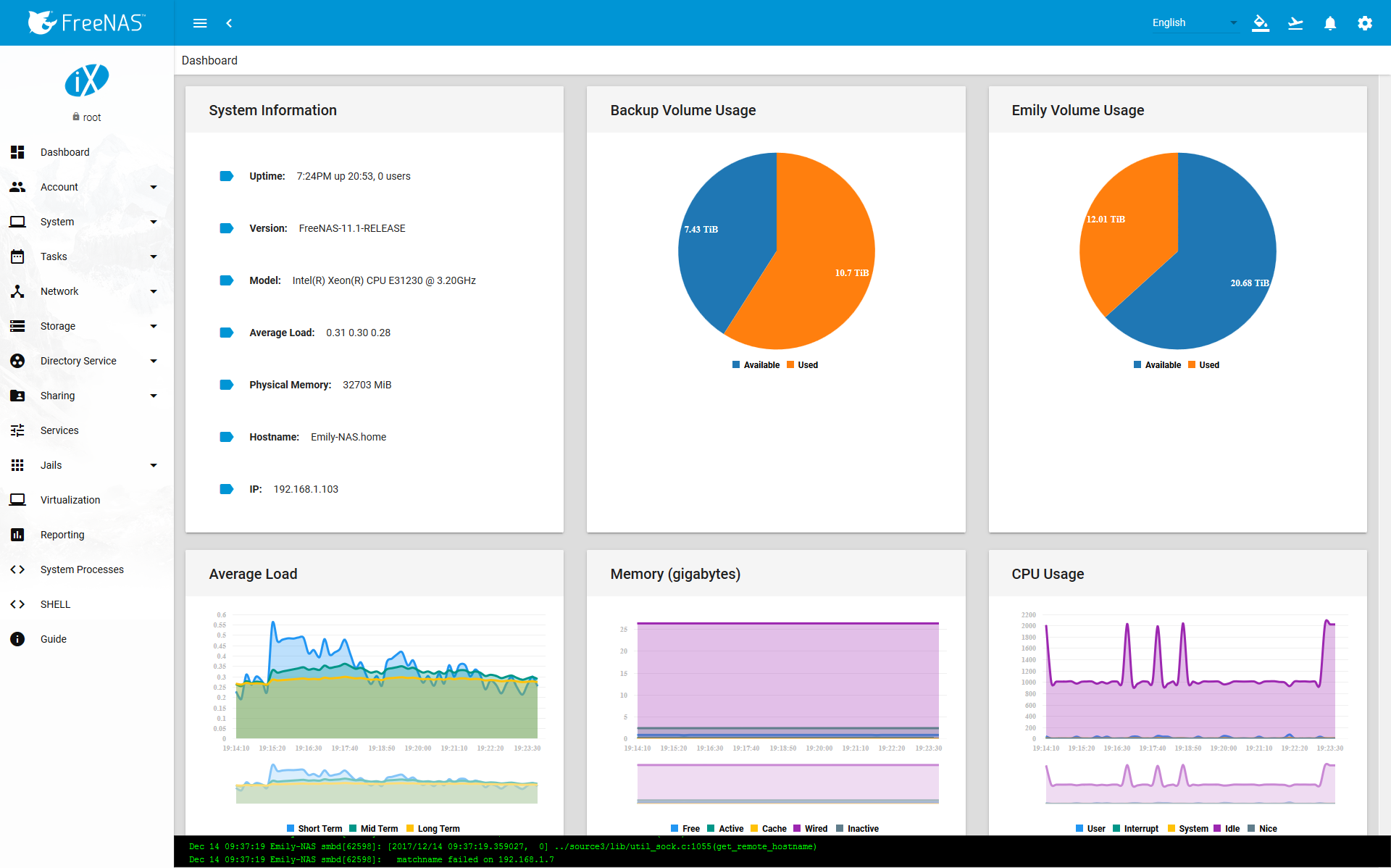Open the English language dropdown

(1194, 23)
